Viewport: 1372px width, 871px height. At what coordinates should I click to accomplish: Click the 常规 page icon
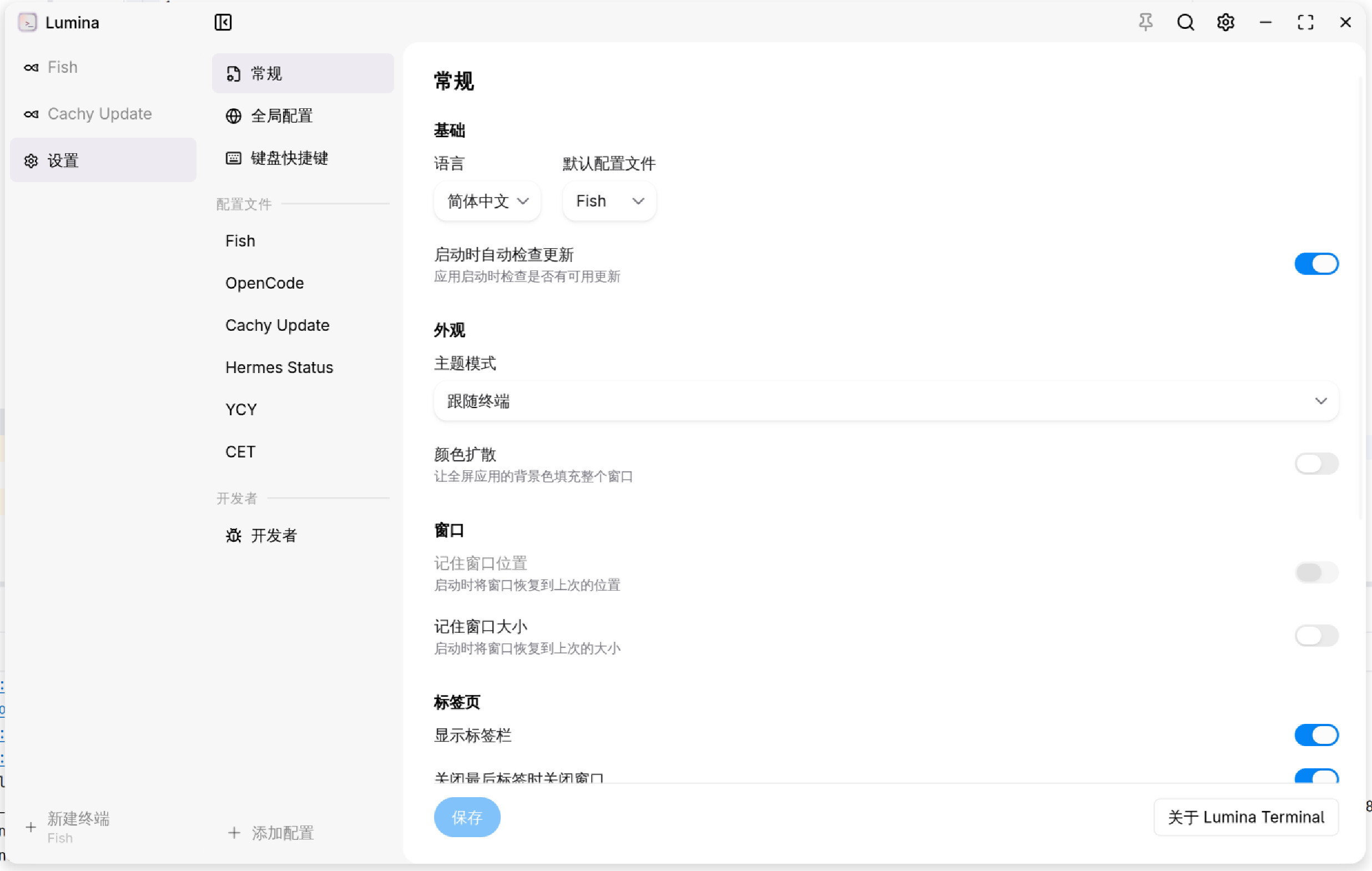coord(234,73)
